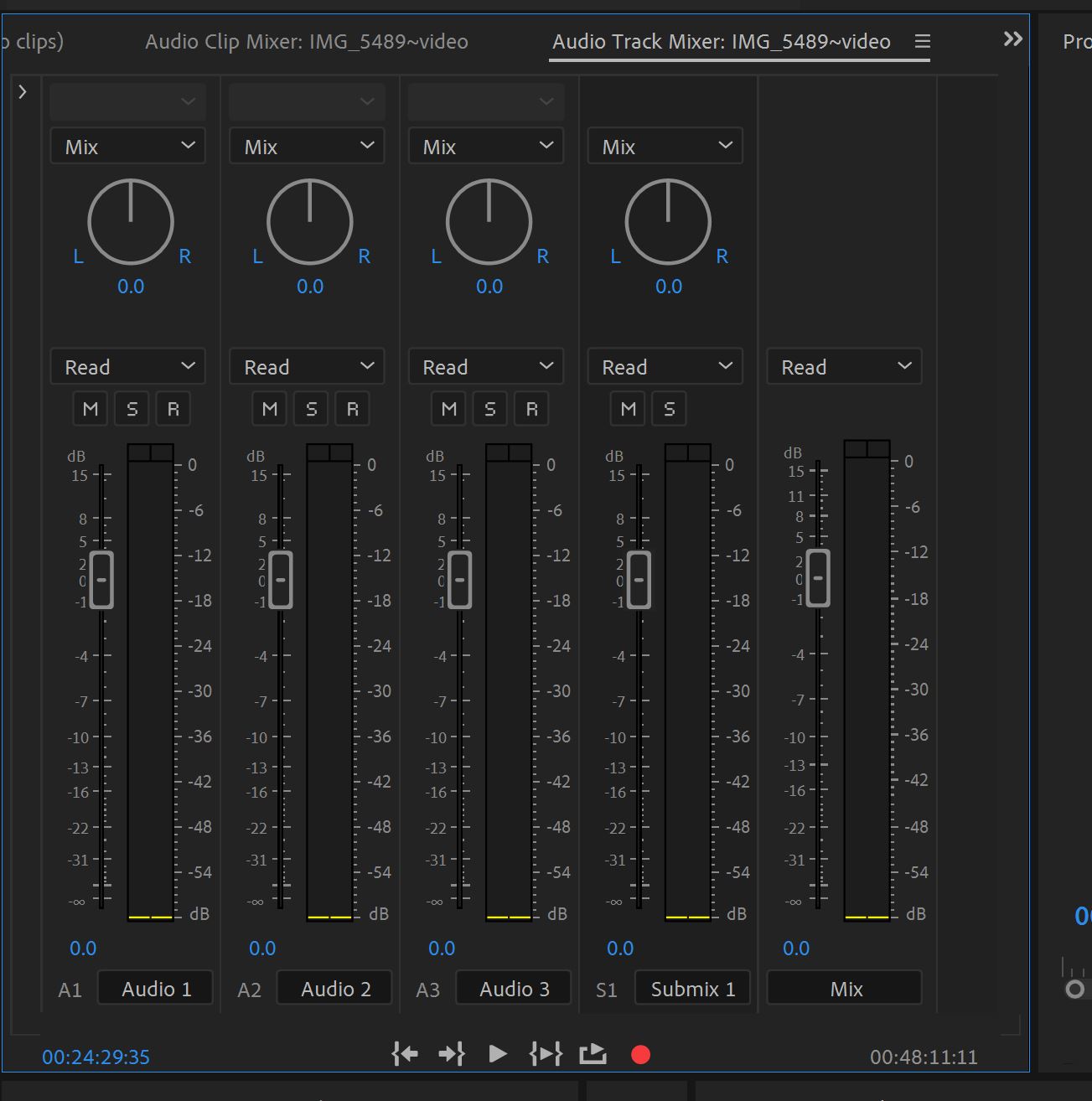
Task: Play the sequence from the transport controls
Action: (498, 1054)
